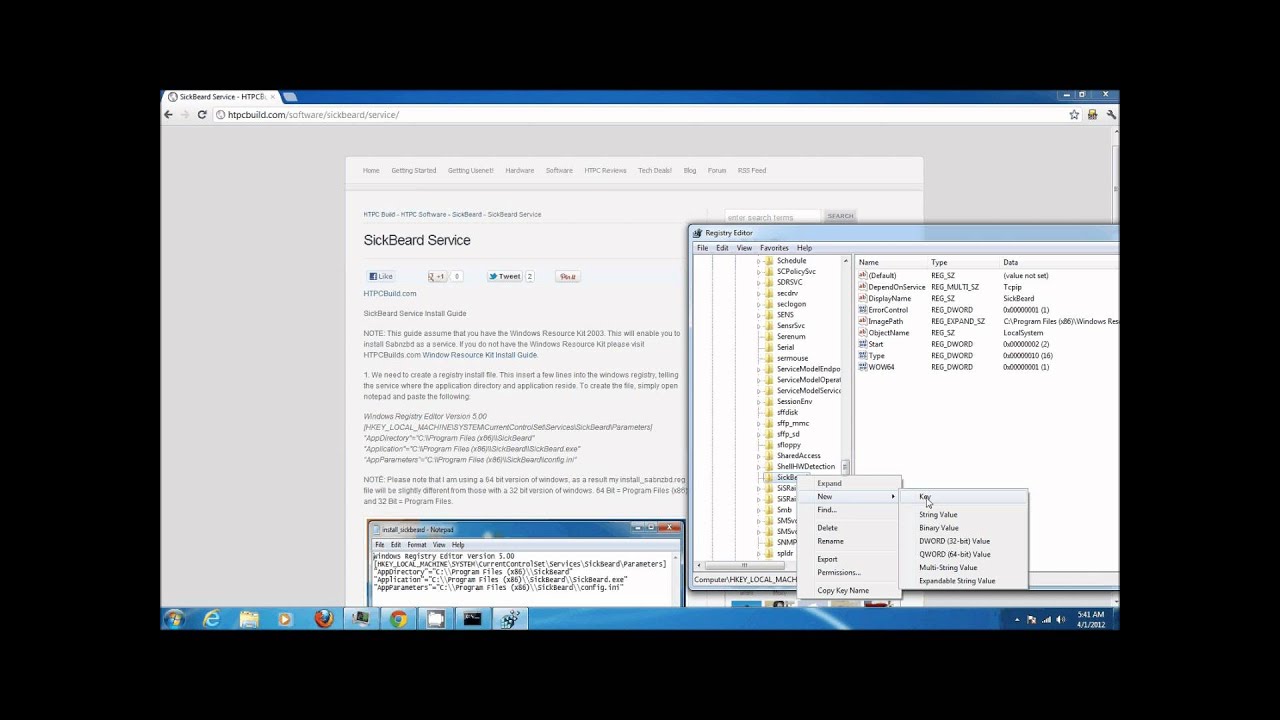Click the Tweet button on the page
1280x720 pixels.
505,276
